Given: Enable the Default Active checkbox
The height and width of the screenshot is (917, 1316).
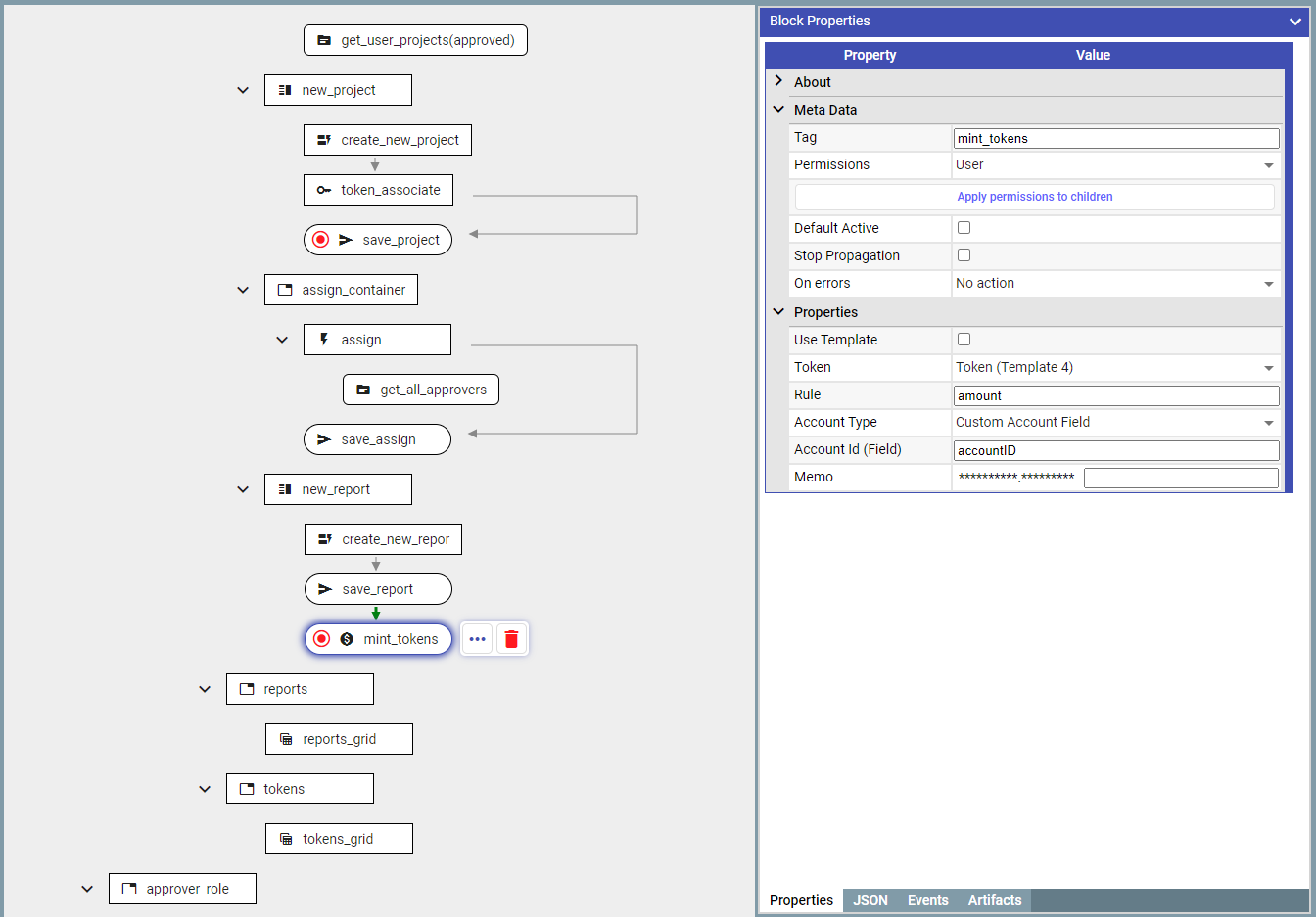Looking at the screenshot, I should coord(963,228).
